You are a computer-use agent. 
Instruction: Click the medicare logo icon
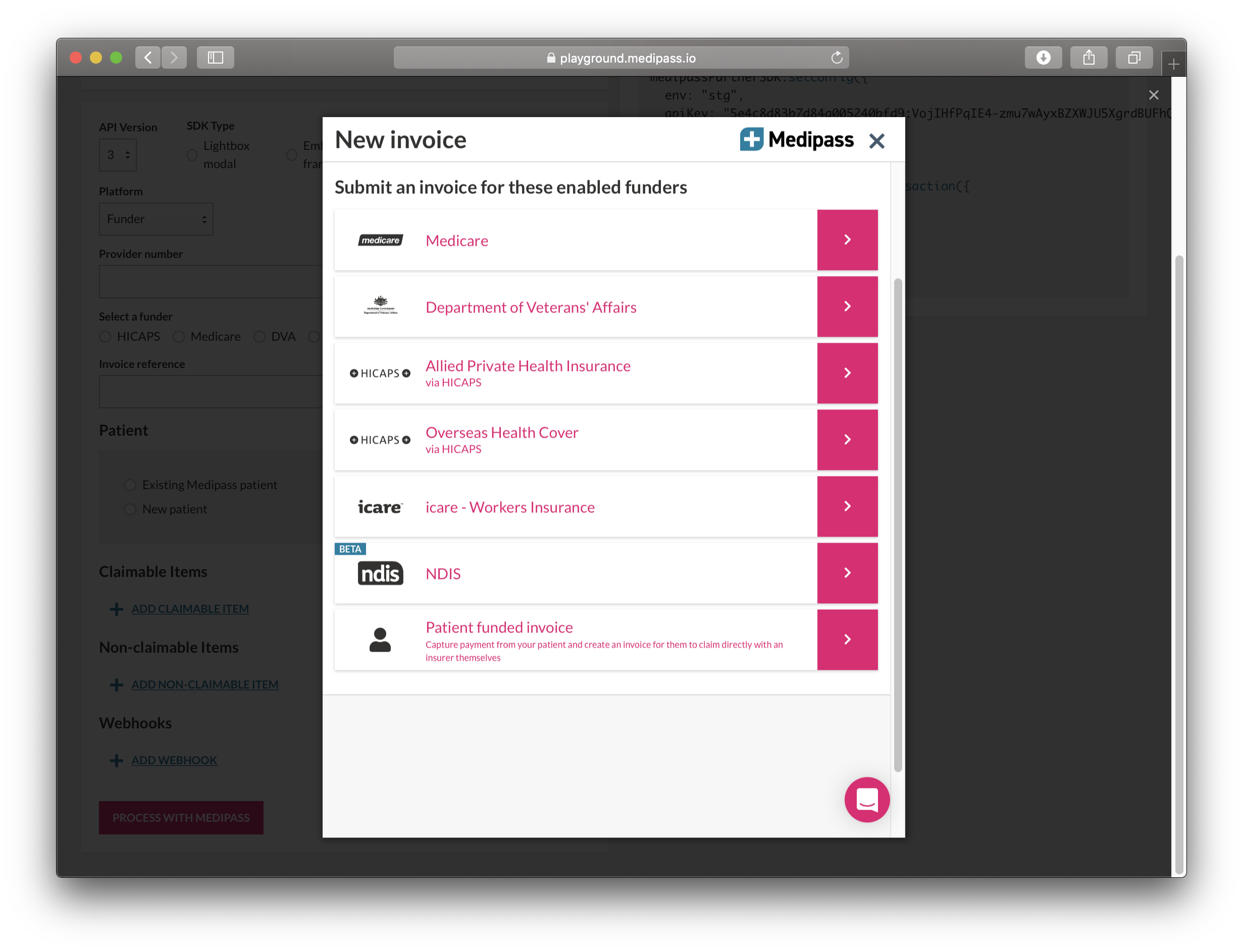pos(380,240)
